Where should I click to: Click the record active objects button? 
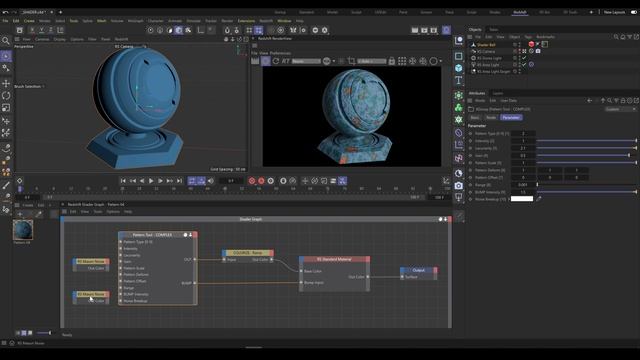[x=252, y=181]
